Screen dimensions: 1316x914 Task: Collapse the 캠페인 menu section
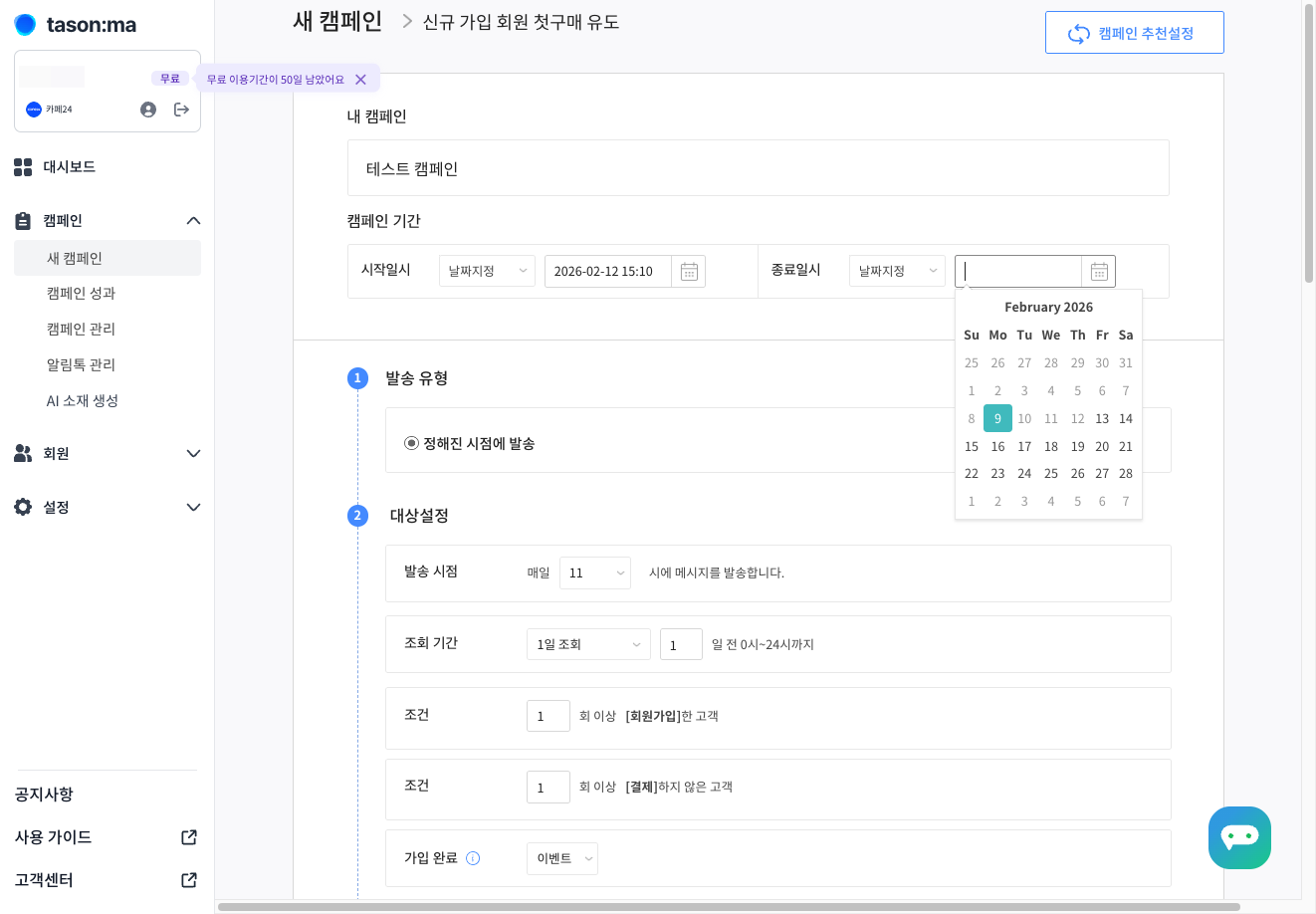pos(193,221)
